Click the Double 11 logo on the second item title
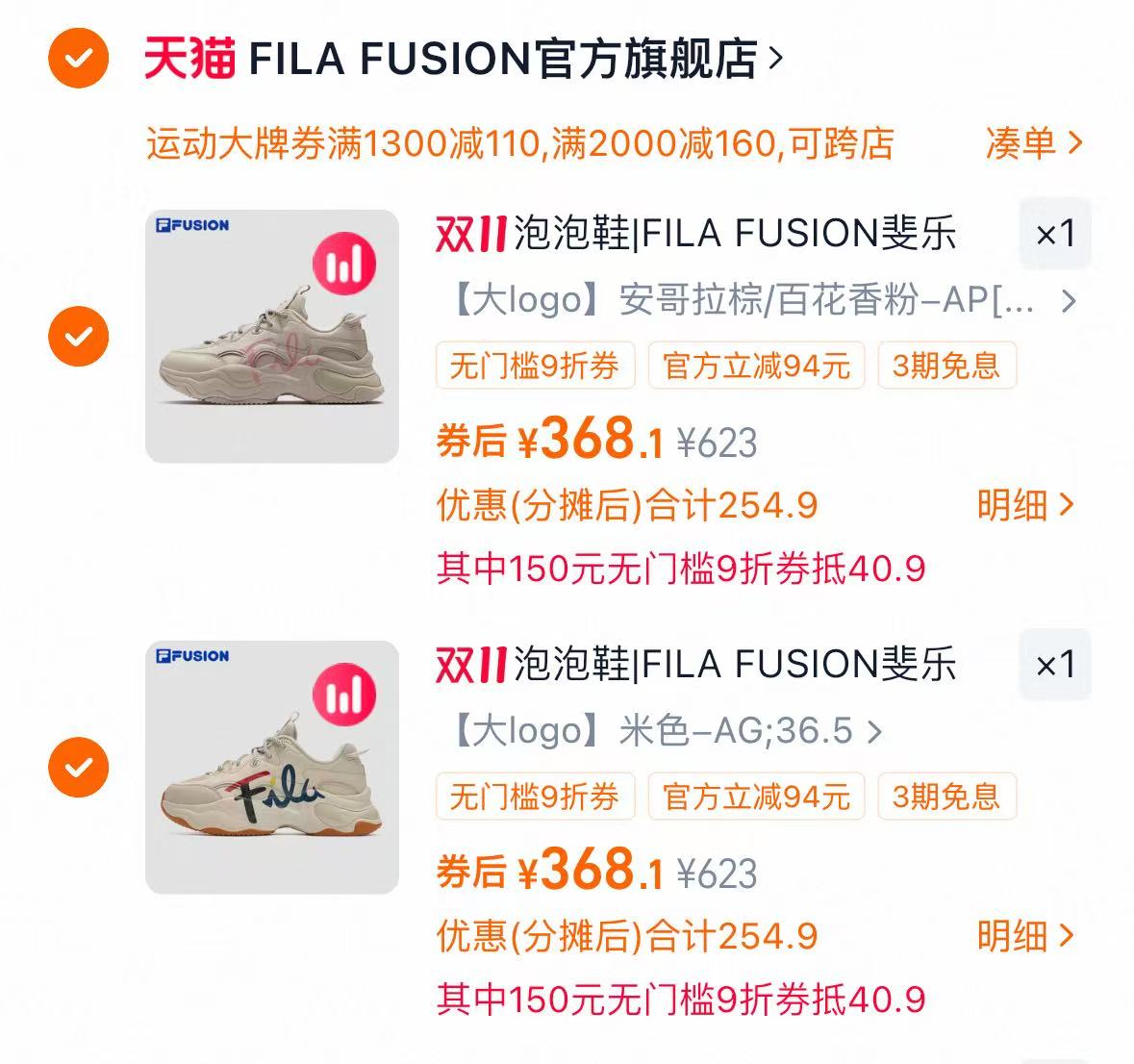Viewport: 1134px width, 1064px height. 470,665
